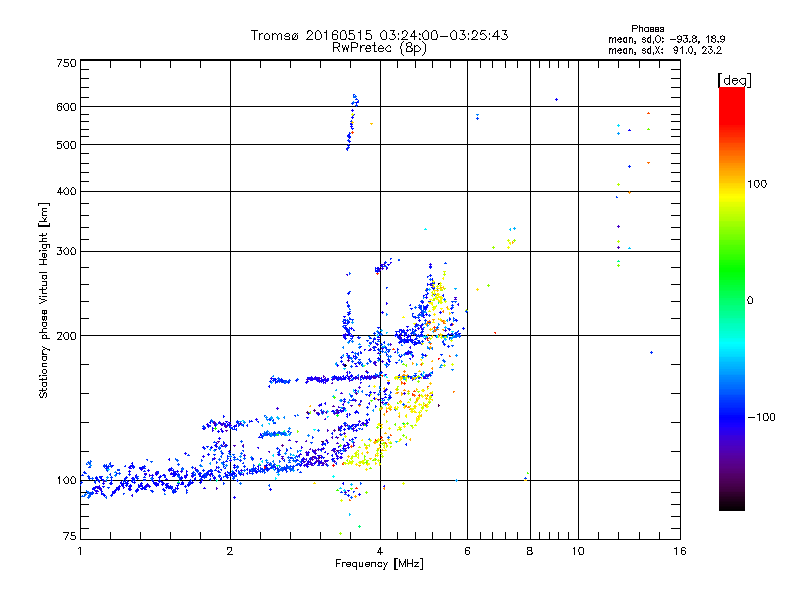Click the y-axis '75' tick label
This screenshot has width=800, height=600.
pyautogui.click(x=70, y=536)
